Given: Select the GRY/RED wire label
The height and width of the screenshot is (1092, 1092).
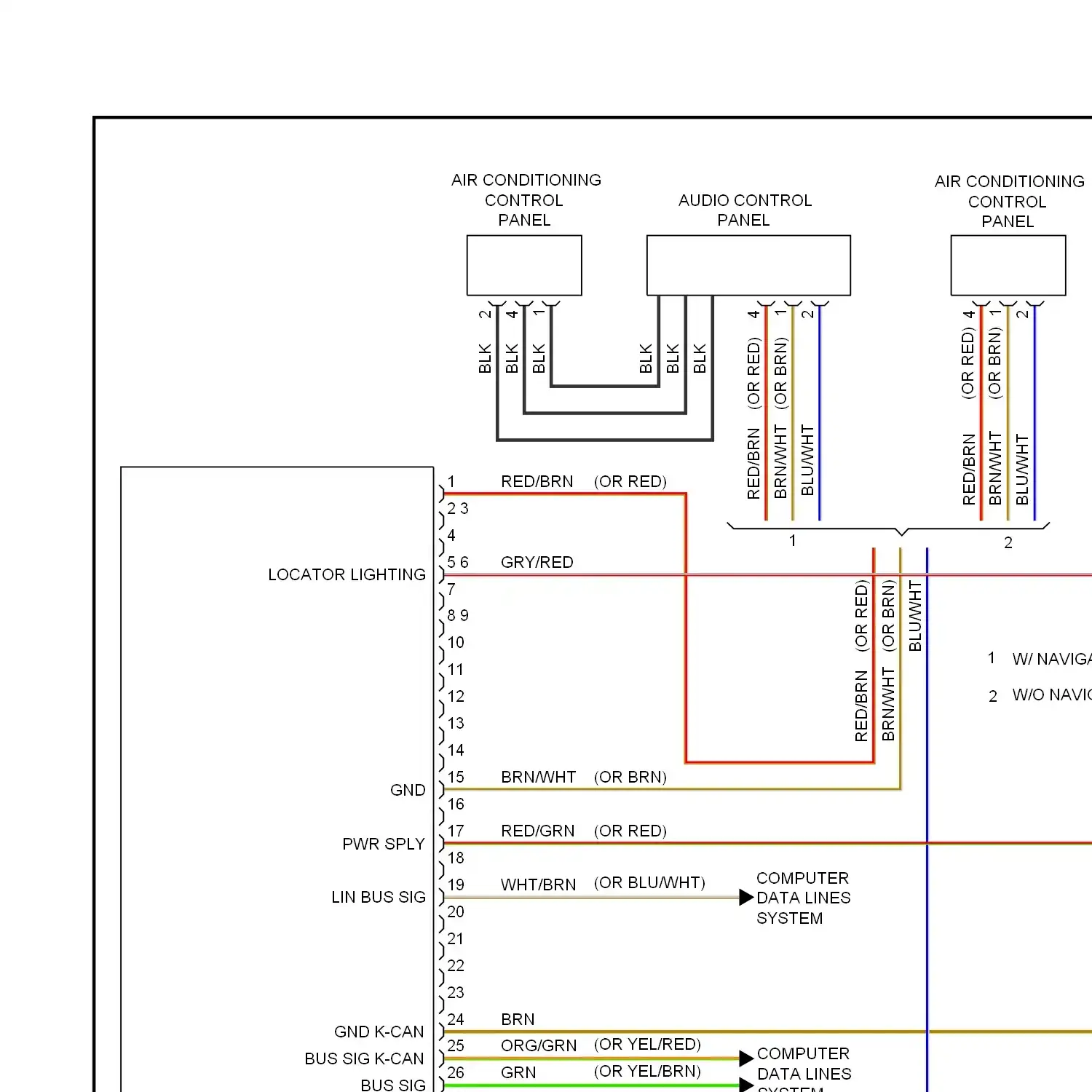Looking at the screenshot, I should pyautogui.click(x=537, y=562).
